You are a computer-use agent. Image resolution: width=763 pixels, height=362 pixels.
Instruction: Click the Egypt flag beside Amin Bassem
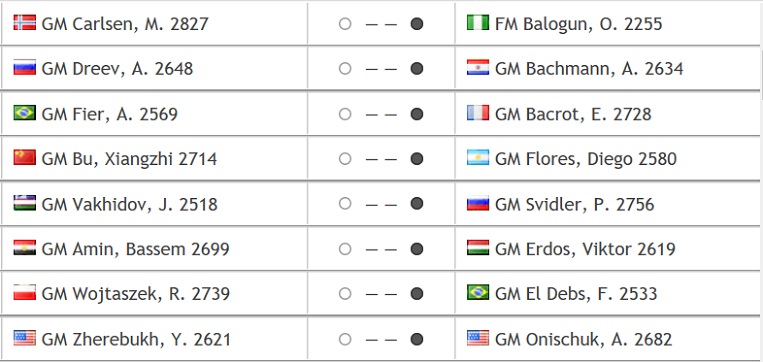pyautogui.click(x=24, y=248)
